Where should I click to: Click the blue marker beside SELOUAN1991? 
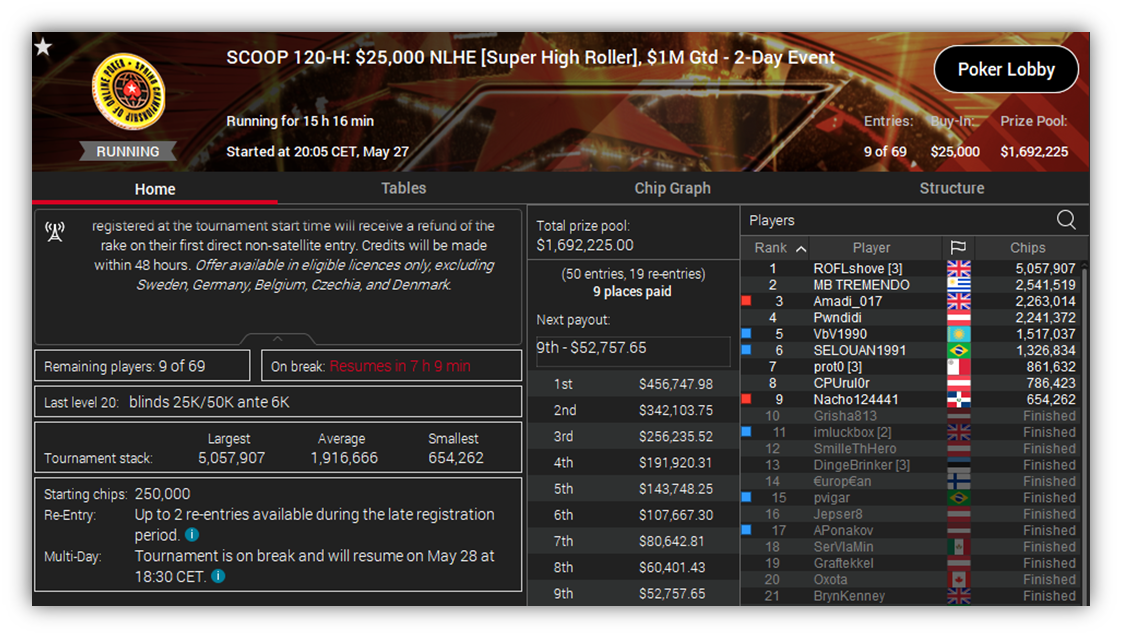click(x=746, y=350)
